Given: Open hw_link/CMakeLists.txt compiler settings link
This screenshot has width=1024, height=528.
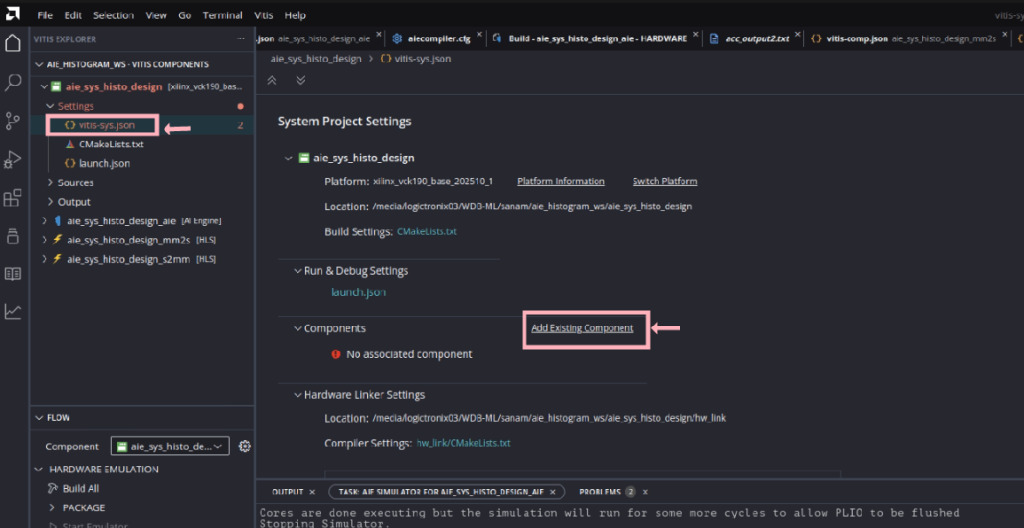Looking at the screenshot, I should pyautogui.click(x=463, y=443).
